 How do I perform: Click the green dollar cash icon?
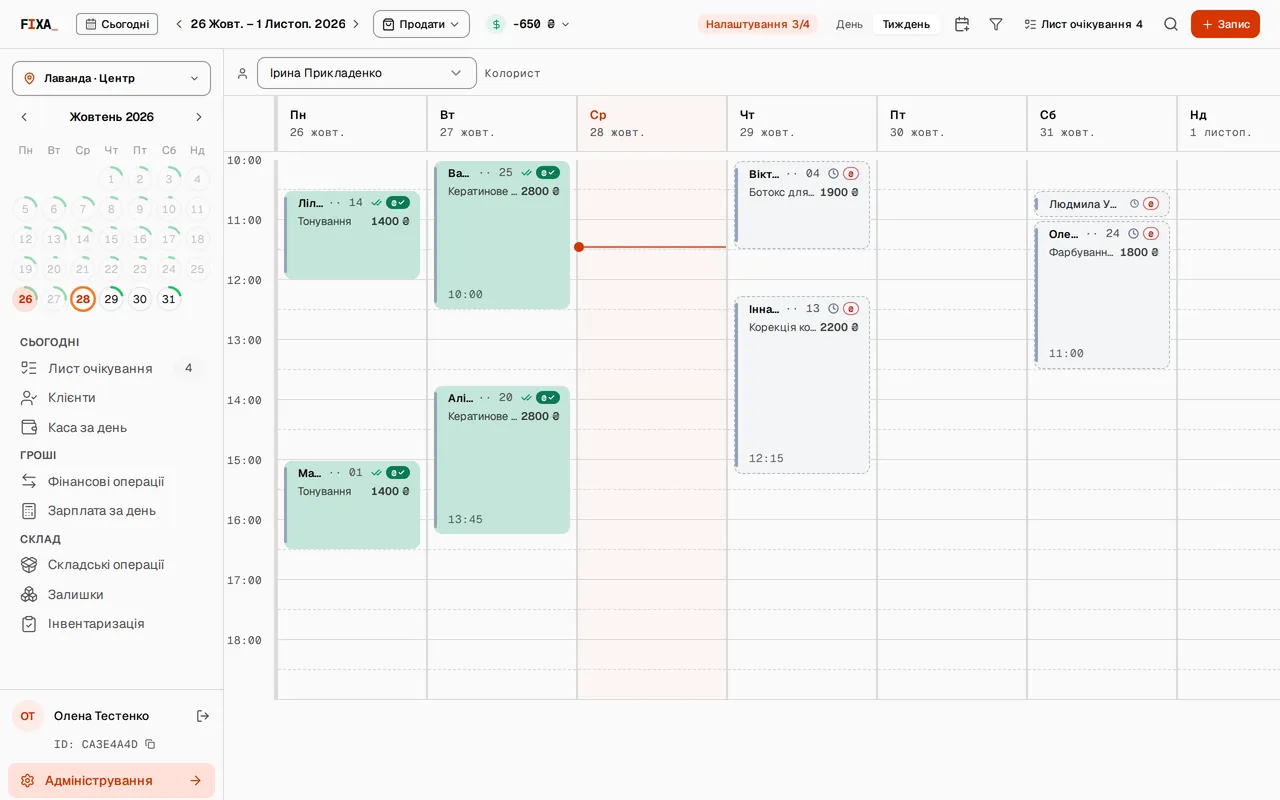pyautogui.click(x=496, y=24)
